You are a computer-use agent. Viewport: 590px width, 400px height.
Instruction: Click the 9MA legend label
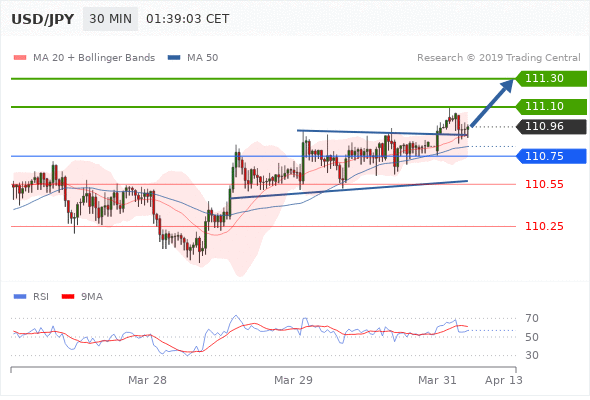tap(92, 297)
